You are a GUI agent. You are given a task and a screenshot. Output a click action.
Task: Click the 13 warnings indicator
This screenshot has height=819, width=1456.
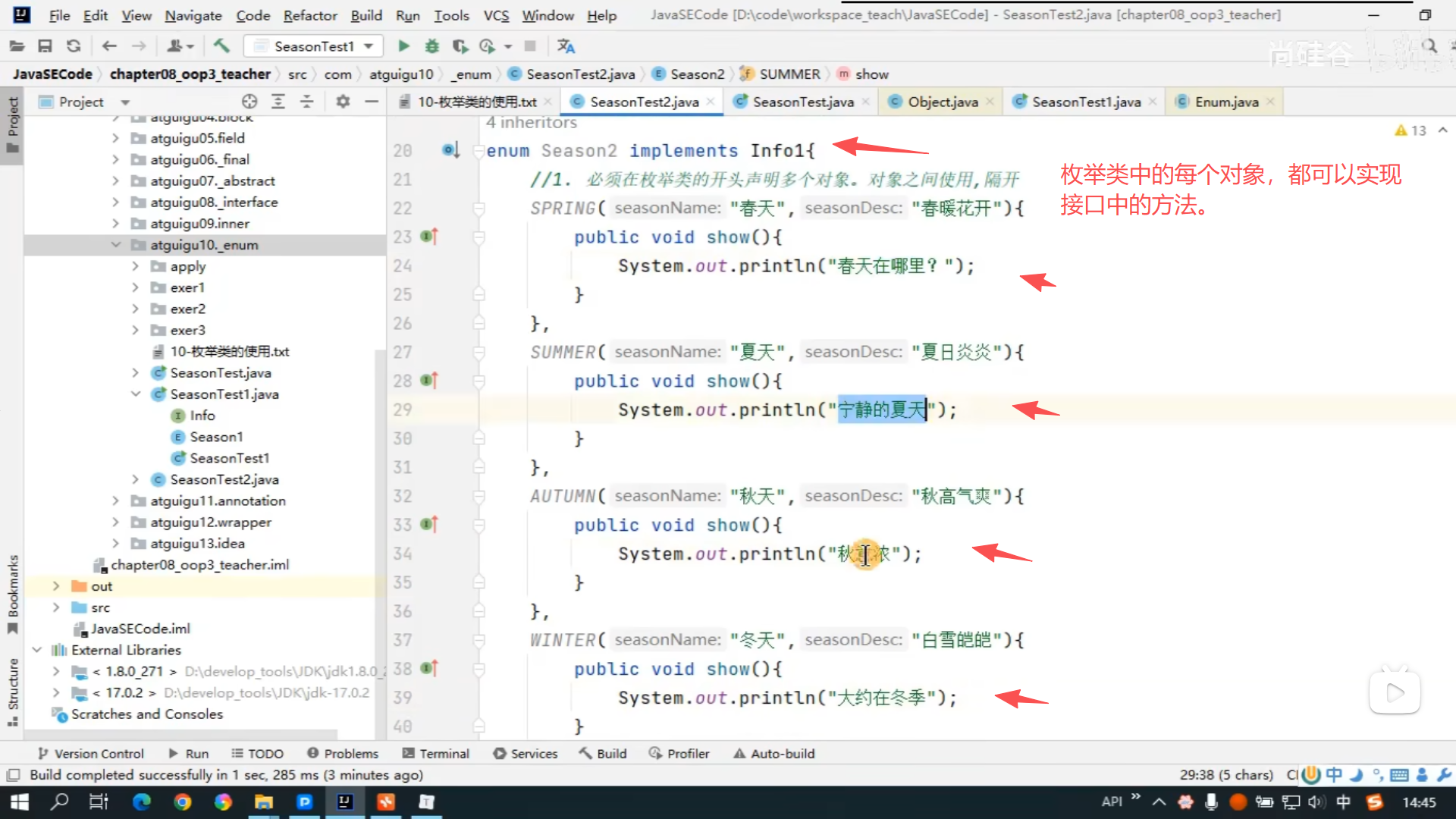point(1410,130)
